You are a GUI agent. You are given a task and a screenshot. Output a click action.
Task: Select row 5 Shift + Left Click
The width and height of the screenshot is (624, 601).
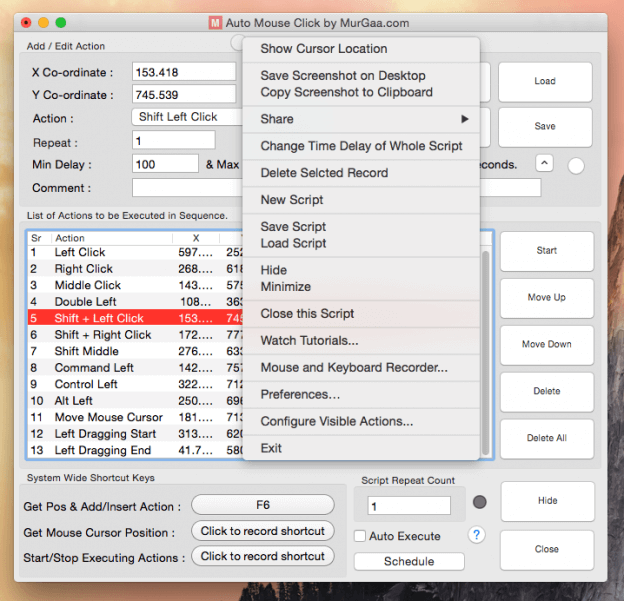[135, 318]
